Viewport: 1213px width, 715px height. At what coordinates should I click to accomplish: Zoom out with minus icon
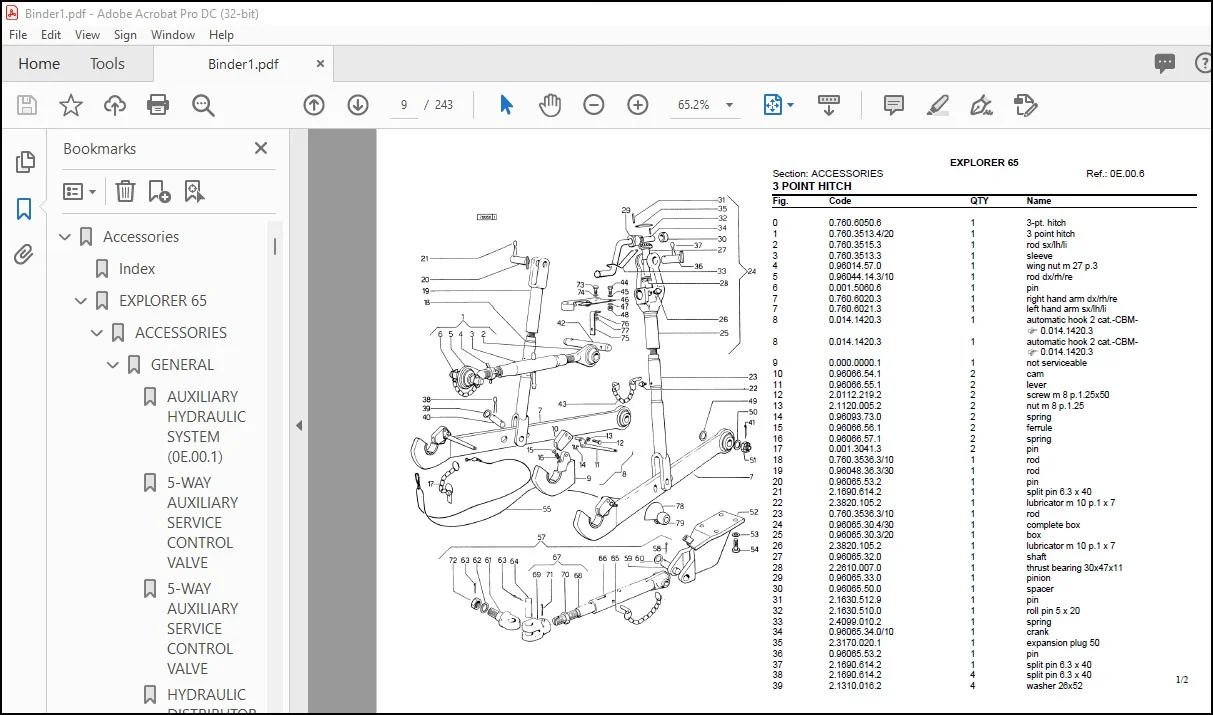click(x=594, y=105)
